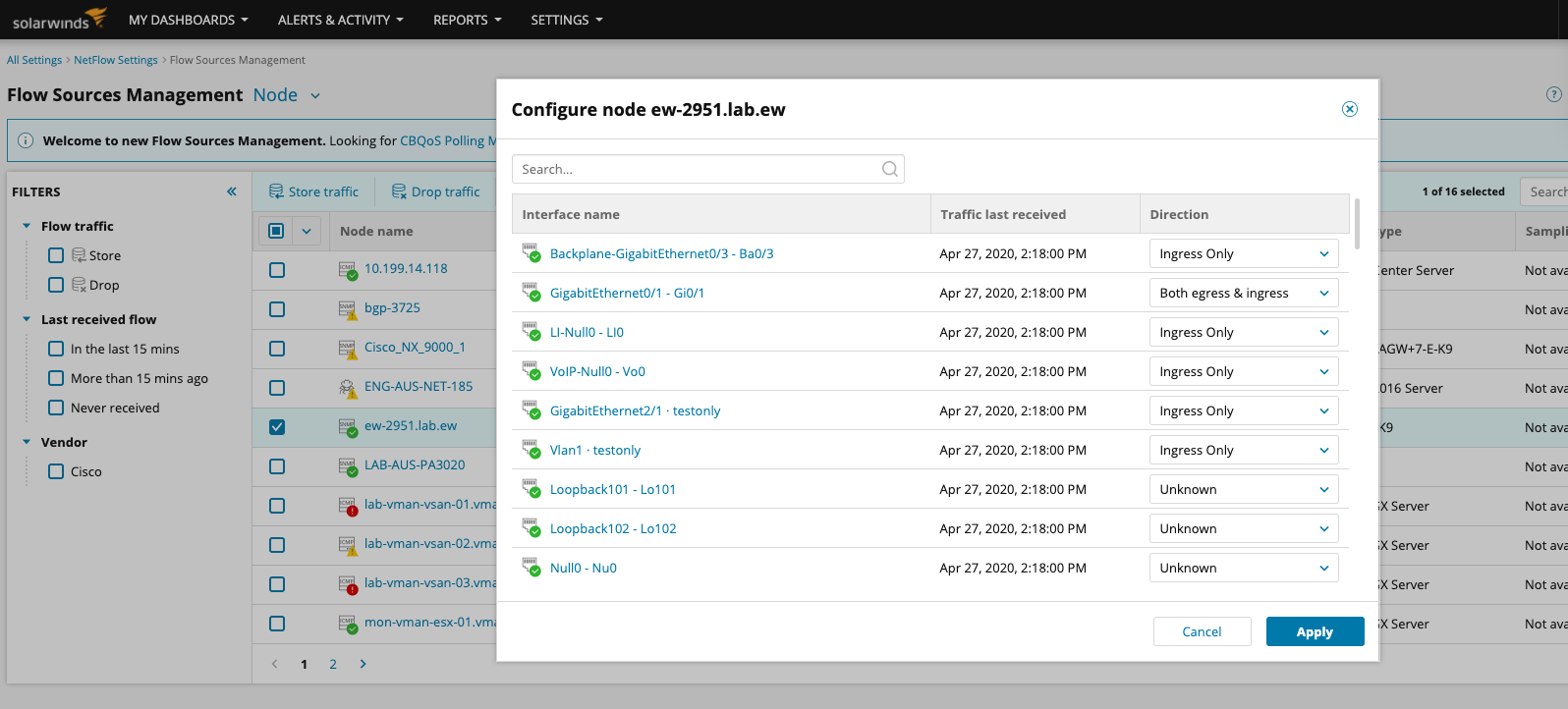
Task: Uncheck the ew-2951.lab.ew row checkbox
Action: [x=277, y=427]
